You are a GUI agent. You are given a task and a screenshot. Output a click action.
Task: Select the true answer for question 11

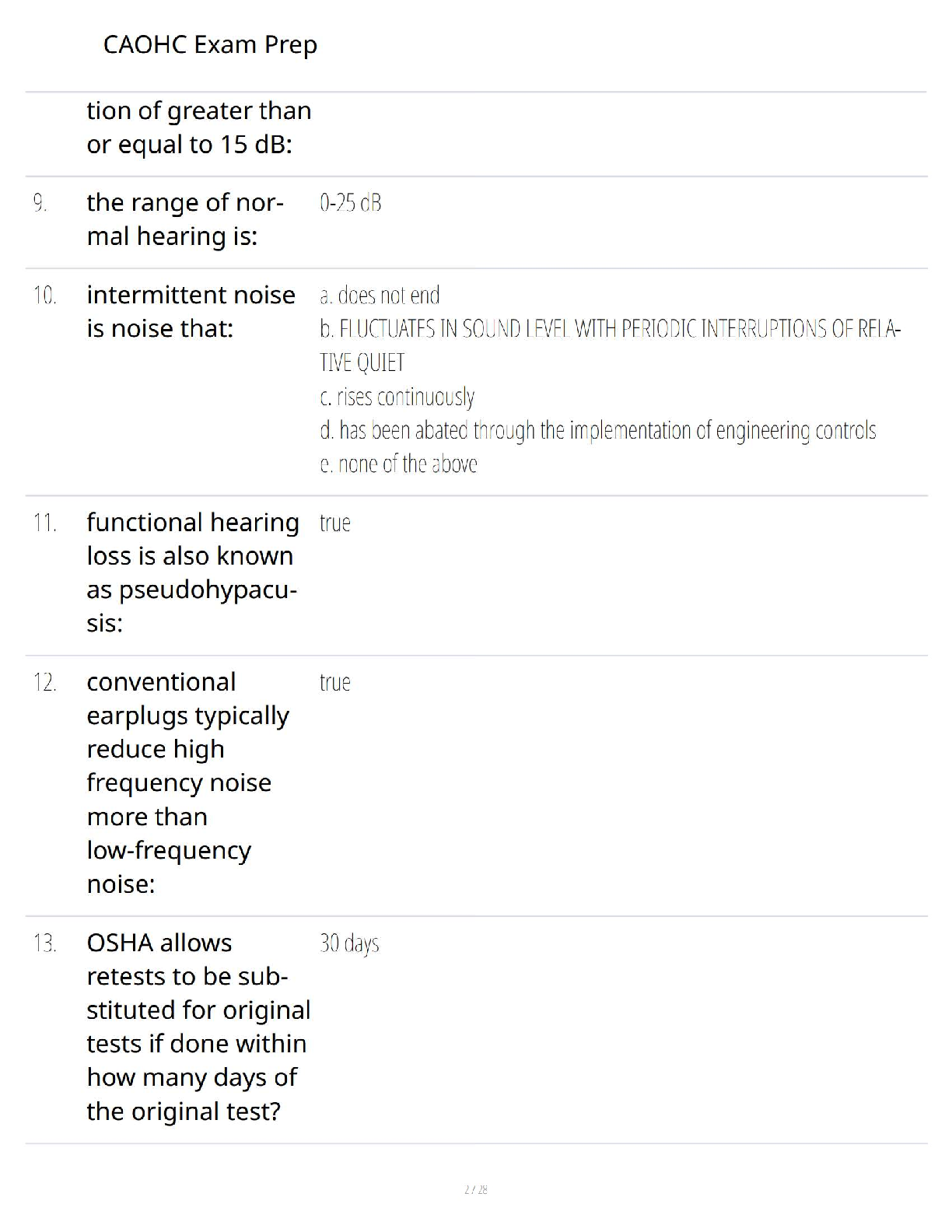[335, 523]
